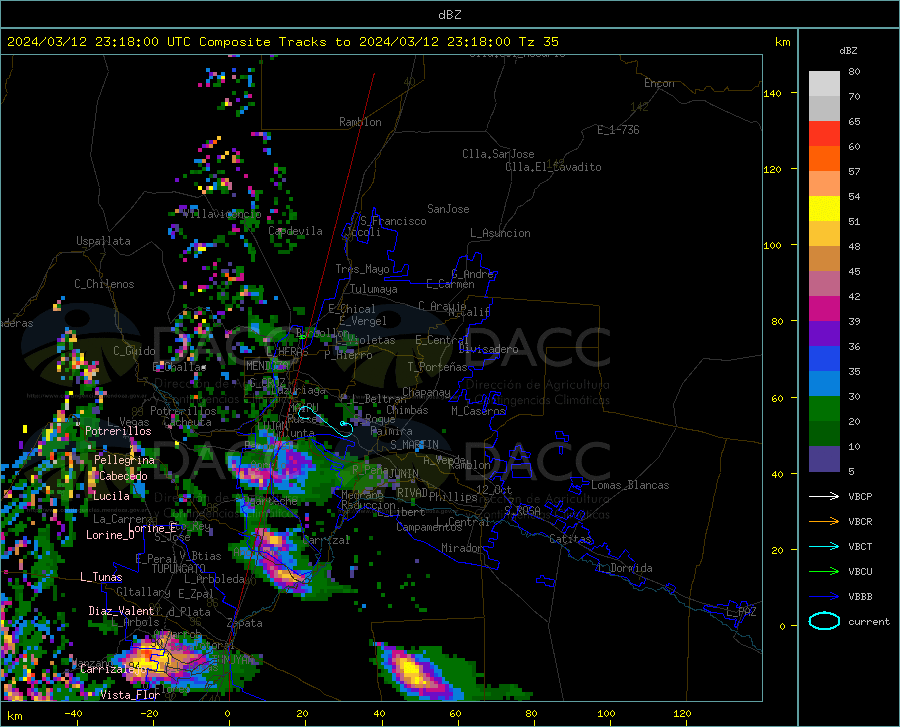
Task: Click the Uspallata map label
Action: (103, 241)
